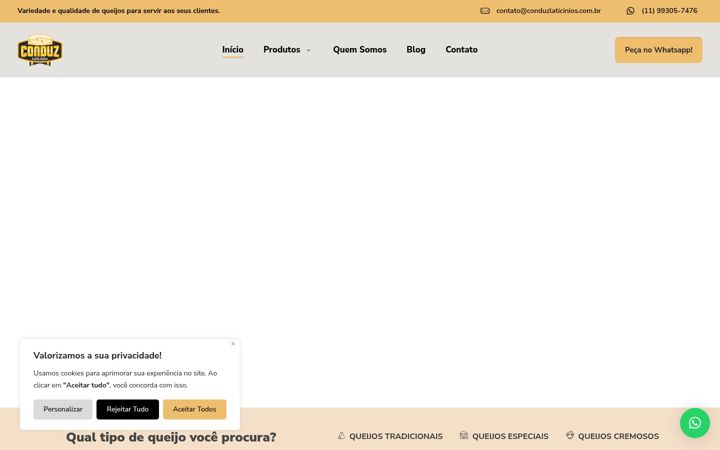Click the email envelope icon
This screenshot has width=720, height=450.
tap(485, 11)
